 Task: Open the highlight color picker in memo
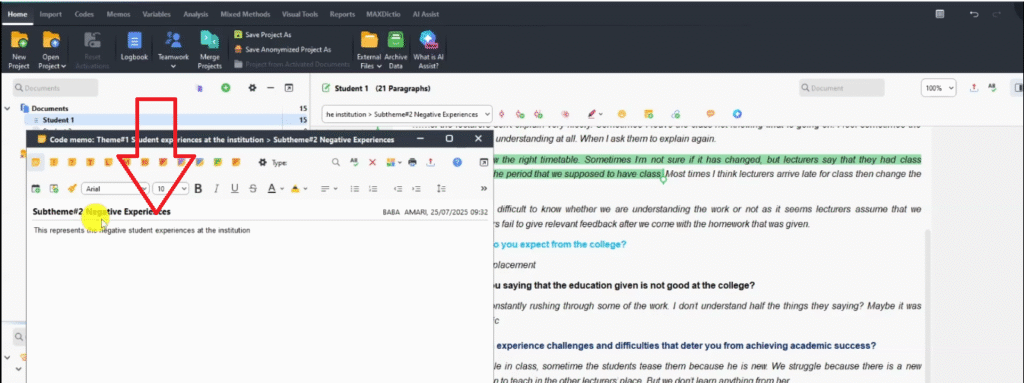click(x=298, y=189)
